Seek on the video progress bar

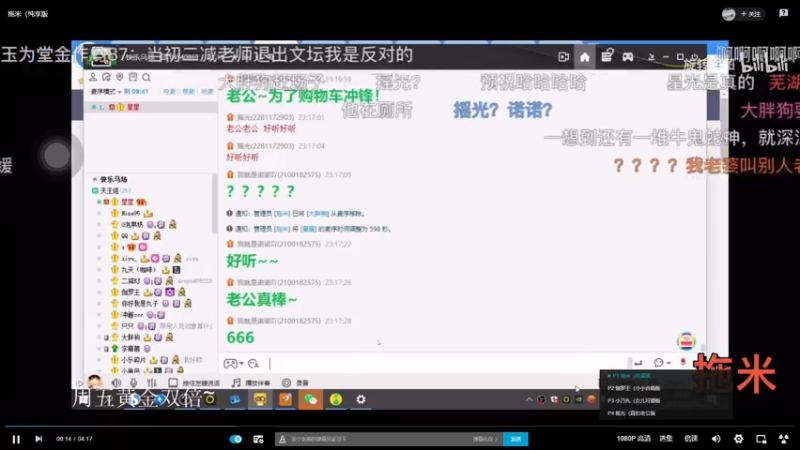[x=400, y=425]
